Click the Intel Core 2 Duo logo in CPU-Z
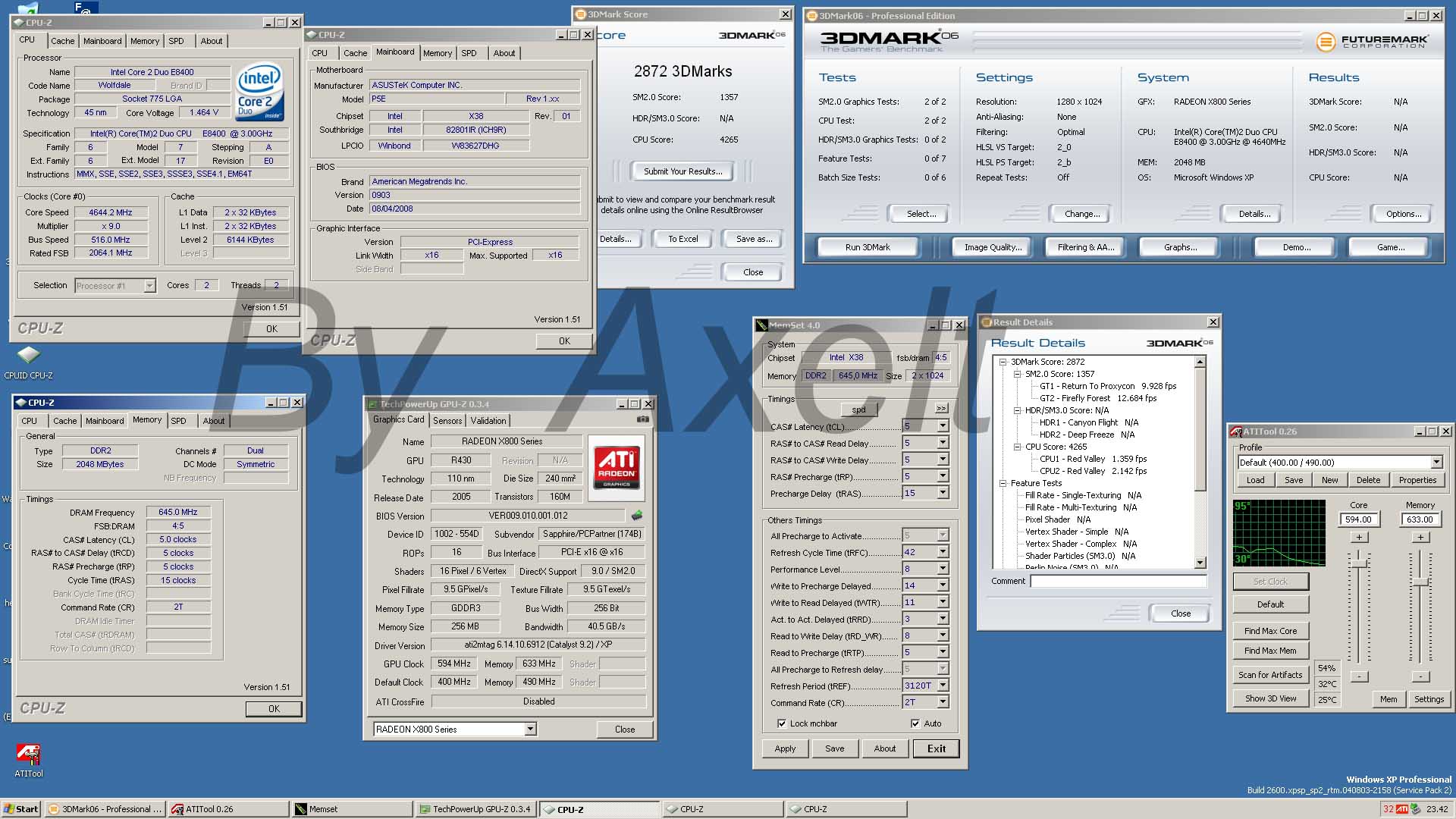The width and height of the screenshot is (1456, 819). point(259,91)
